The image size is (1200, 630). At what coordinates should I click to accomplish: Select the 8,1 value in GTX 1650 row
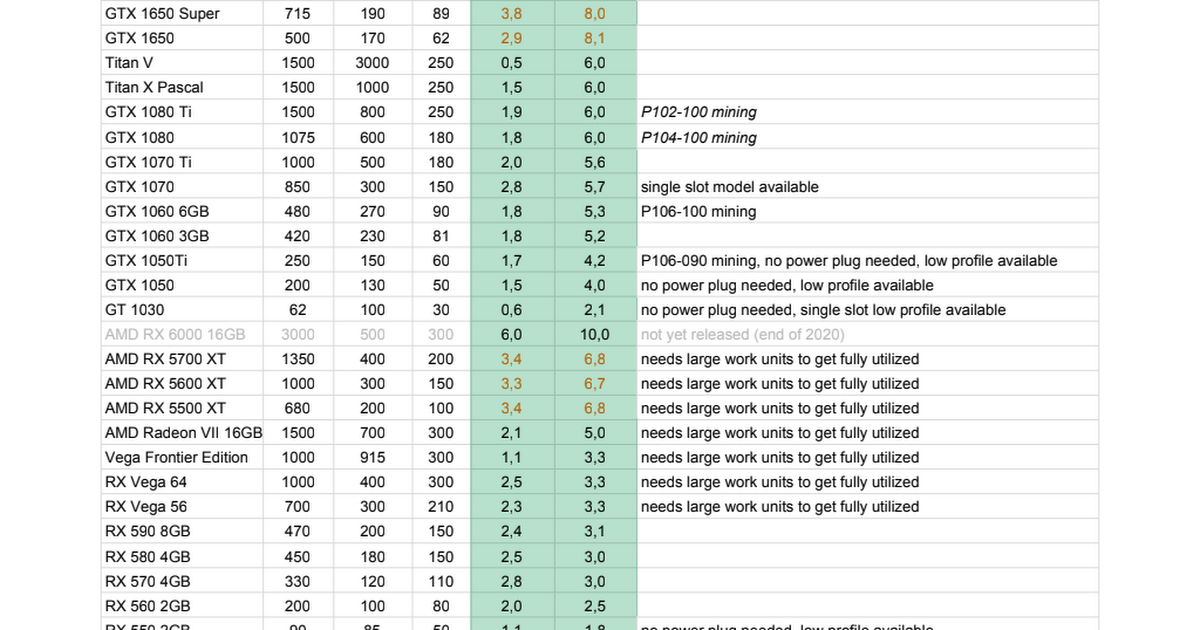[595, 38]
